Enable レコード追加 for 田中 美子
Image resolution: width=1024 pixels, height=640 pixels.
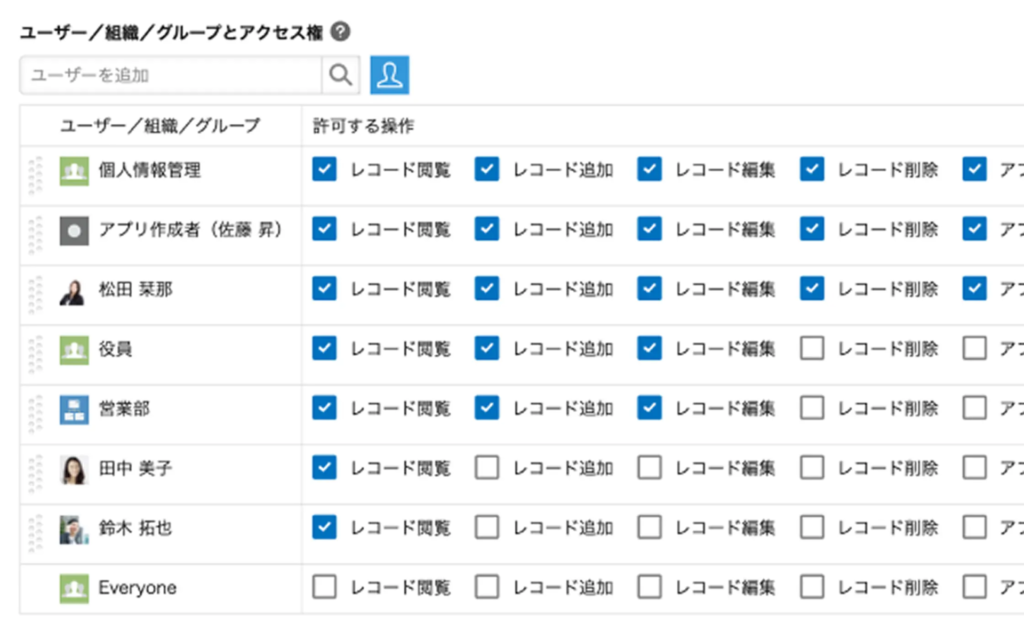tap(487, 468)
